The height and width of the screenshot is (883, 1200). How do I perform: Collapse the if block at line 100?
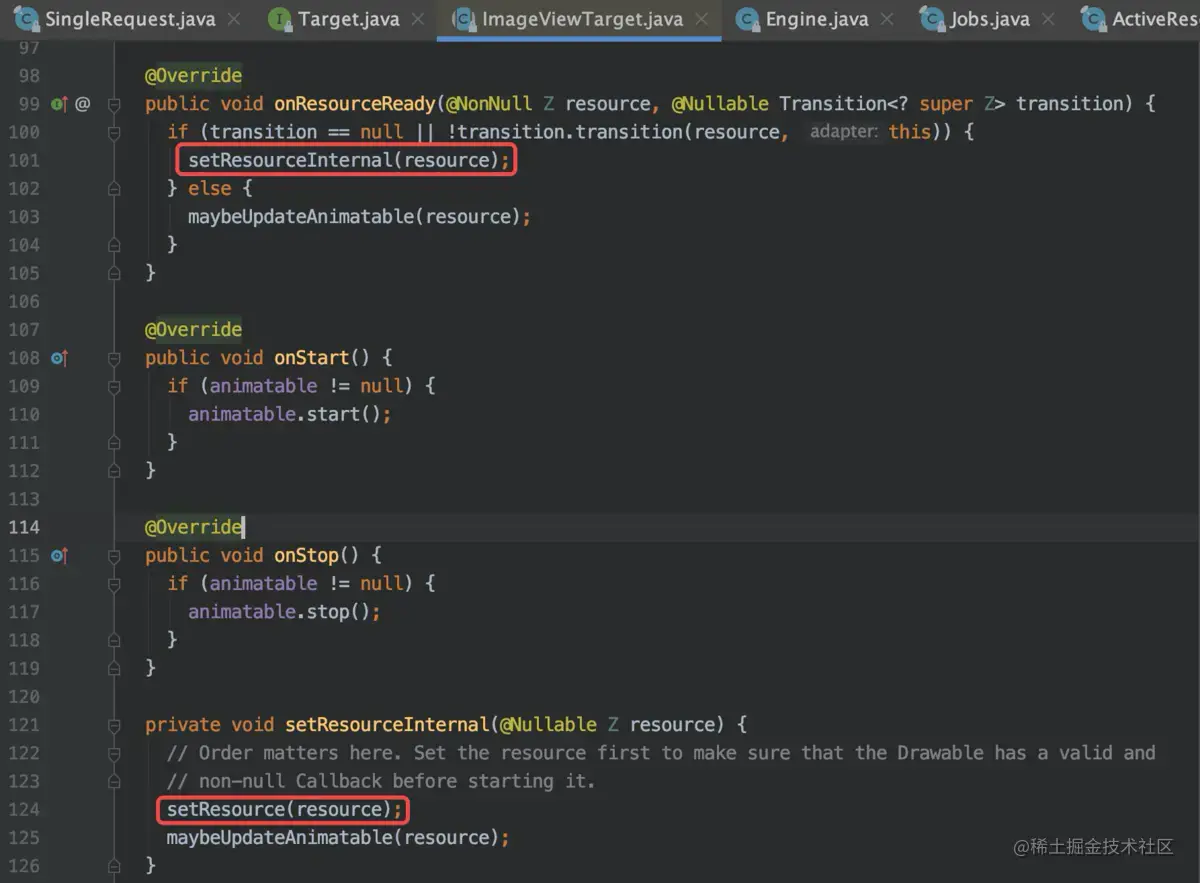tap(114, 131)
